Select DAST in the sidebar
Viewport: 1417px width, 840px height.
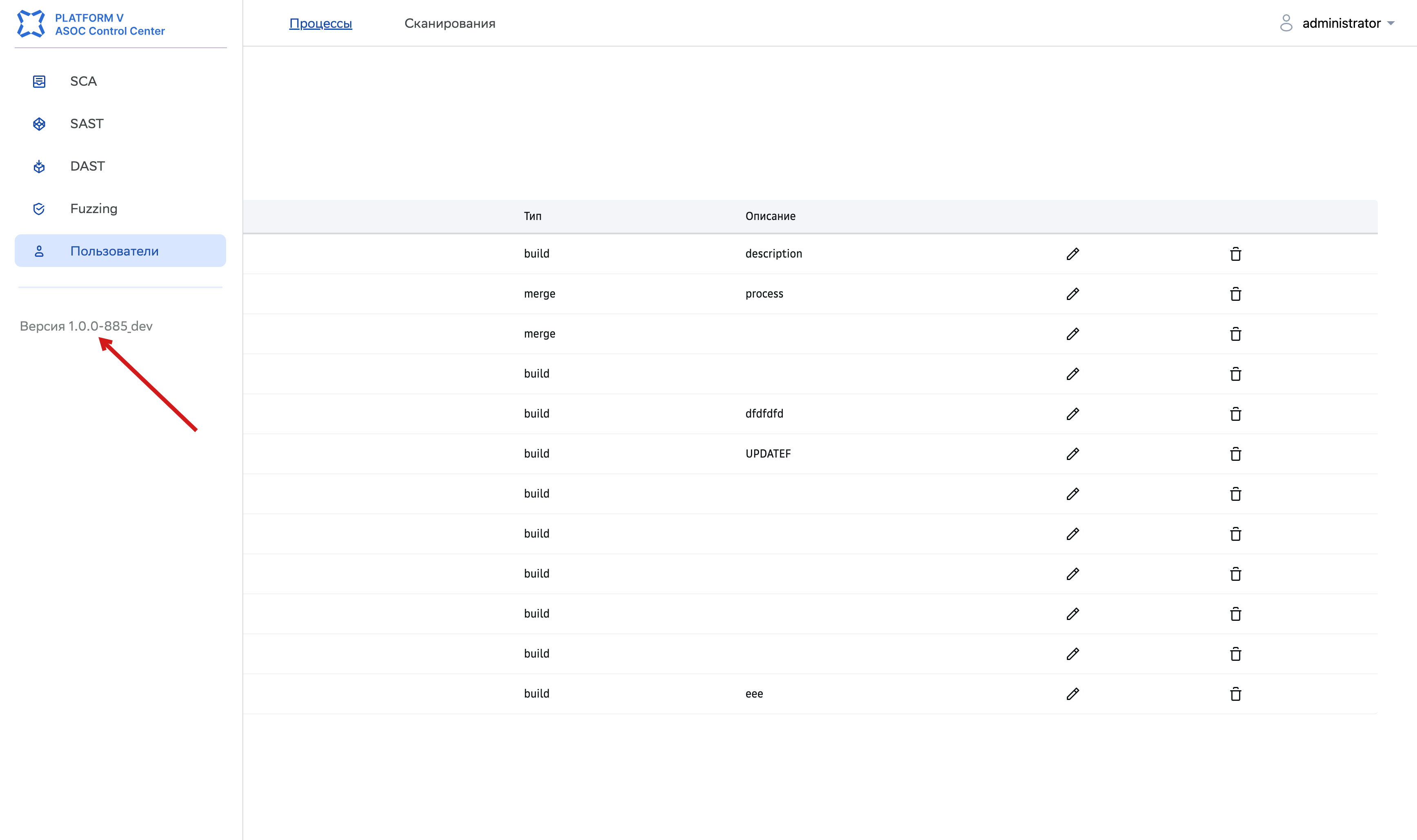[120, 167]
